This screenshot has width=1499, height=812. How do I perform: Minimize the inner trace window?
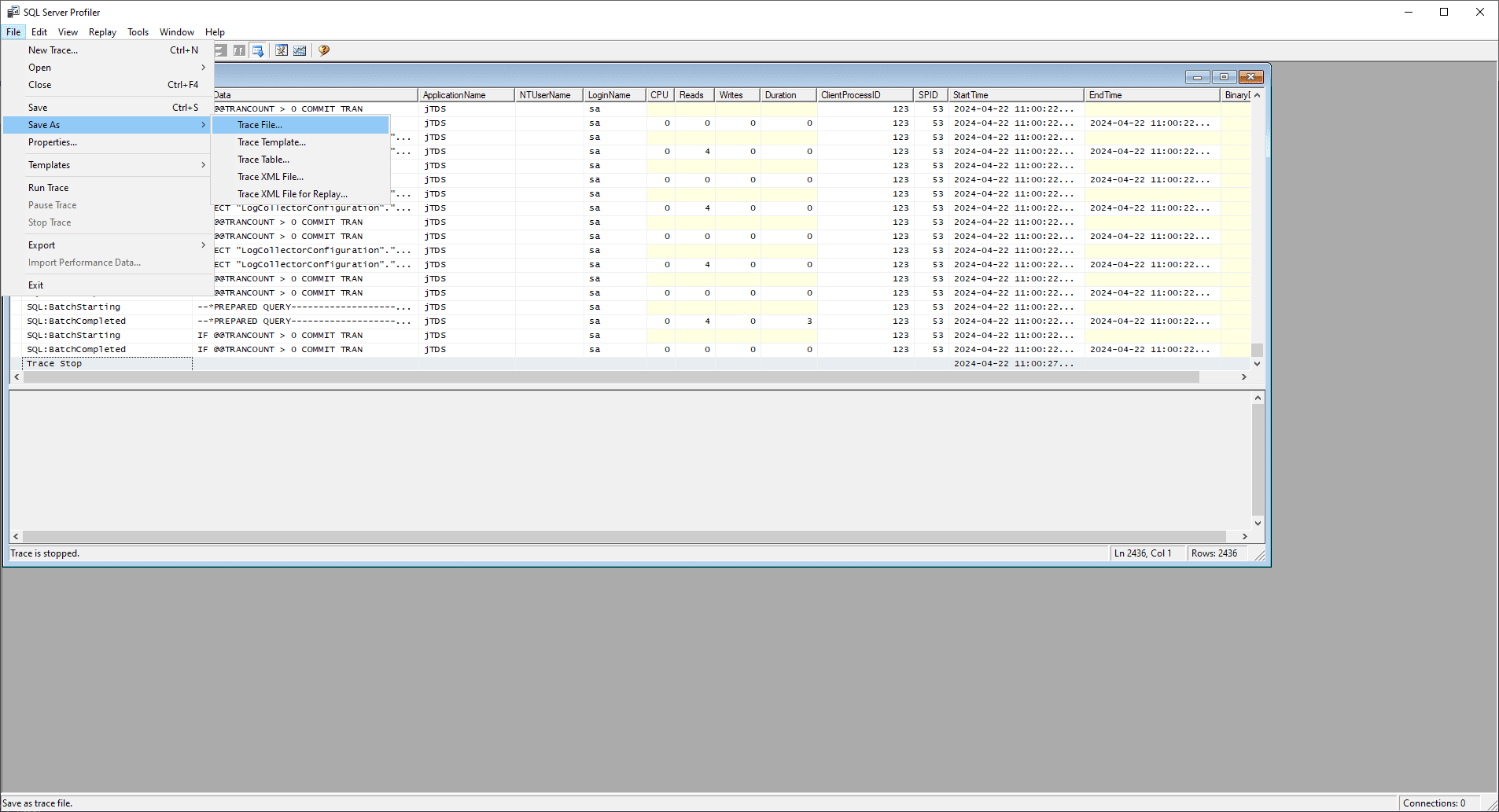1197,77
